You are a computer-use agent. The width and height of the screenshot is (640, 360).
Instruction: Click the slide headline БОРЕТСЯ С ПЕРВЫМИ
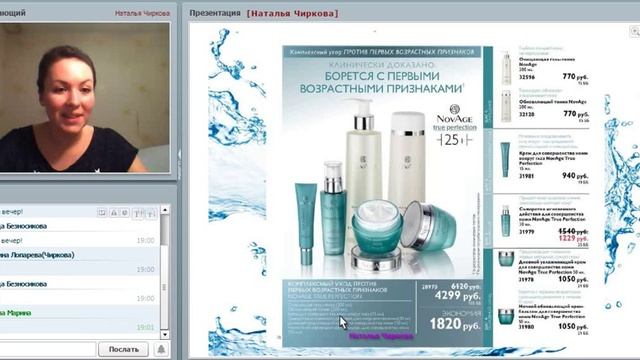(x=382, y=76)
